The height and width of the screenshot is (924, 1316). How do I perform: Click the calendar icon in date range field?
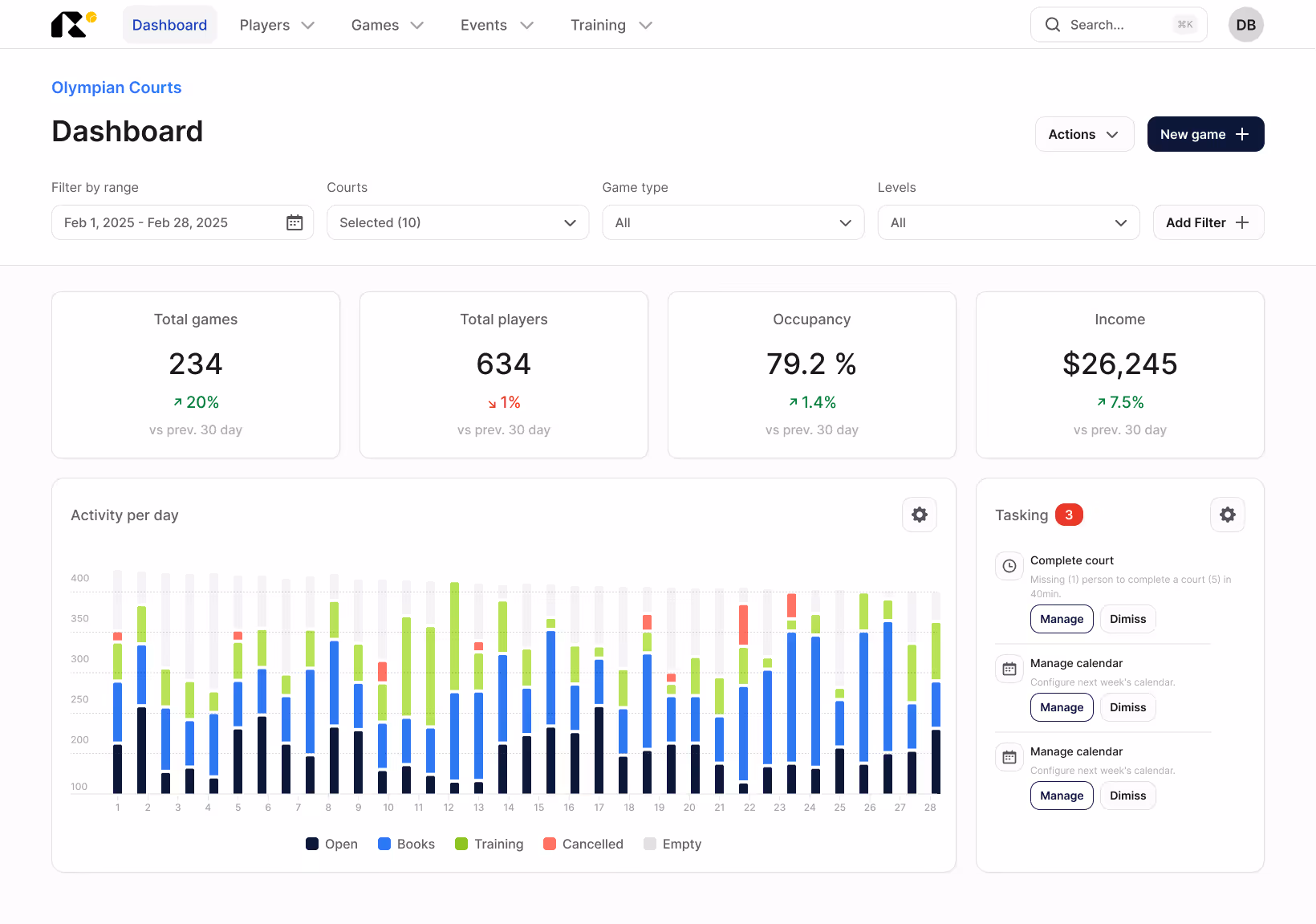tap(294, 222)
